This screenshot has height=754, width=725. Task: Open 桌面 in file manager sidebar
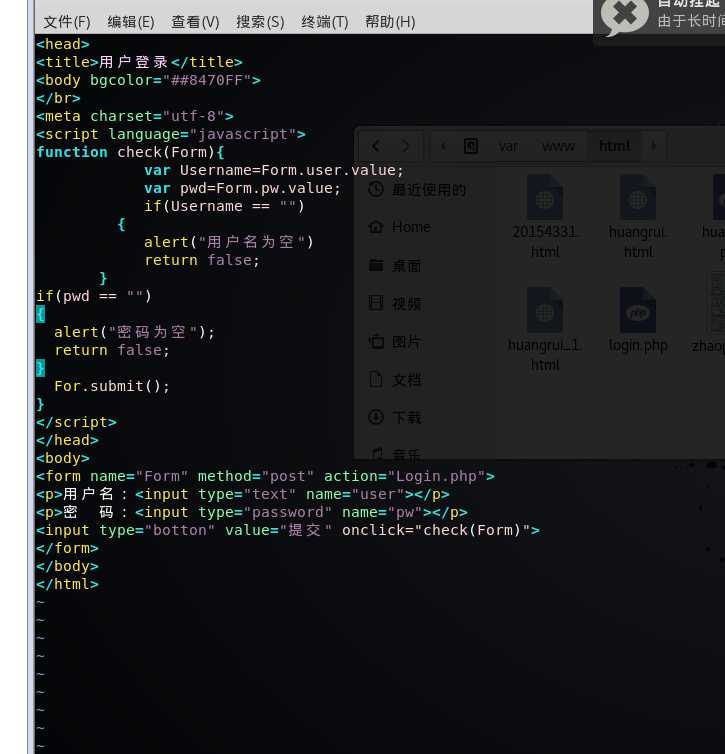click(x=395, y=265)
